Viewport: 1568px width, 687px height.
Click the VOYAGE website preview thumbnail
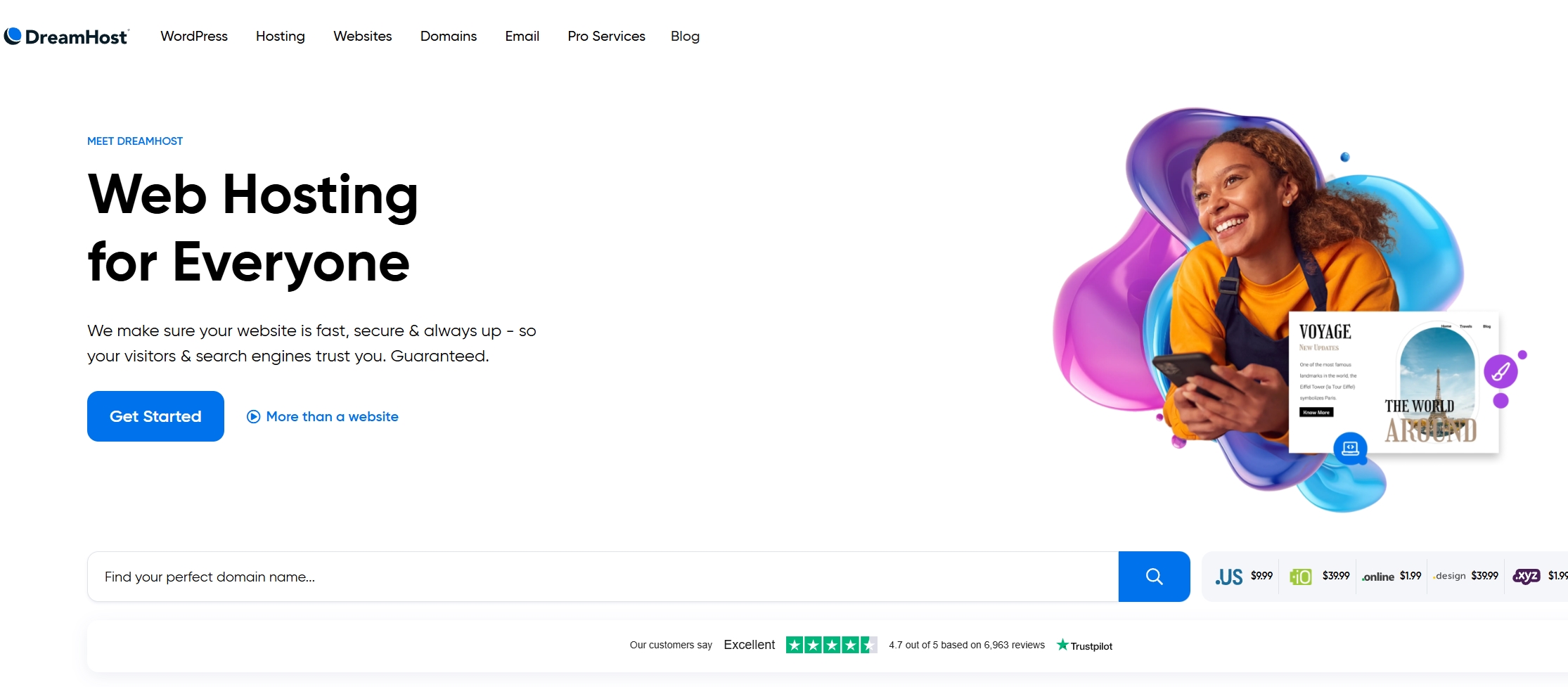tap(1394, 382)
